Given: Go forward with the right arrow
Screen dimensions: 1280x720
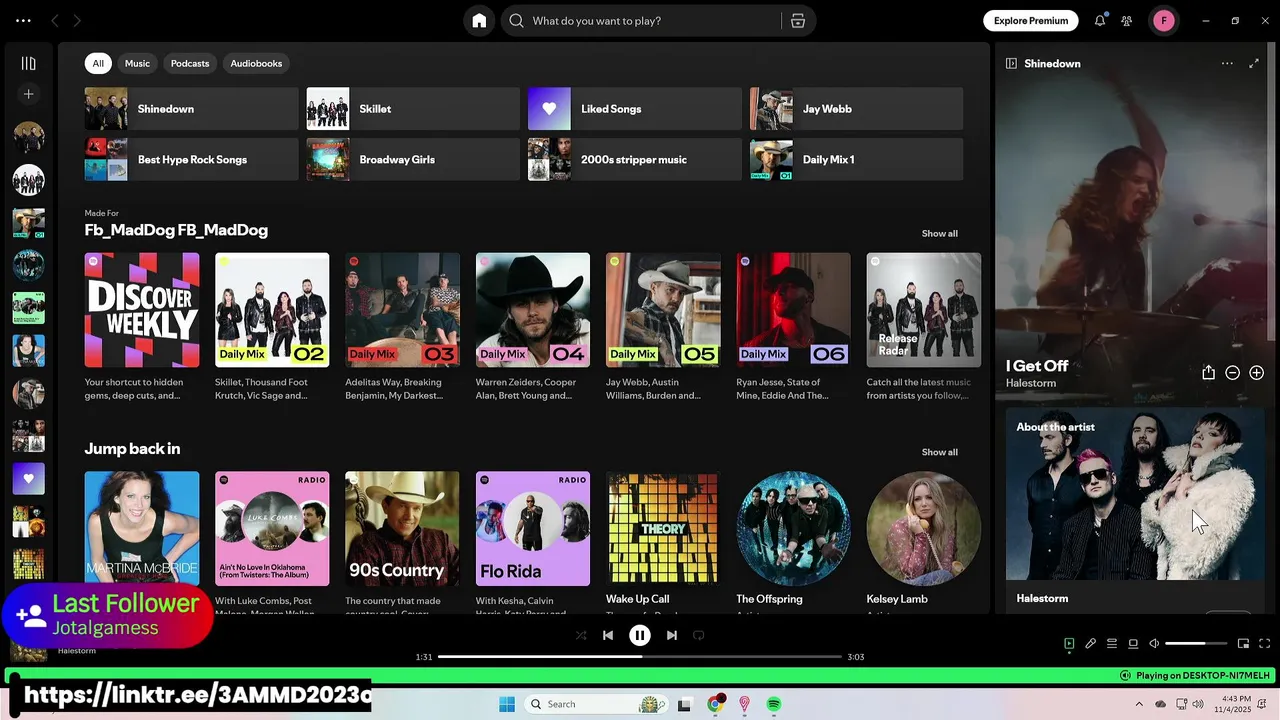Looking at the screenshot, I should [77, 21].
